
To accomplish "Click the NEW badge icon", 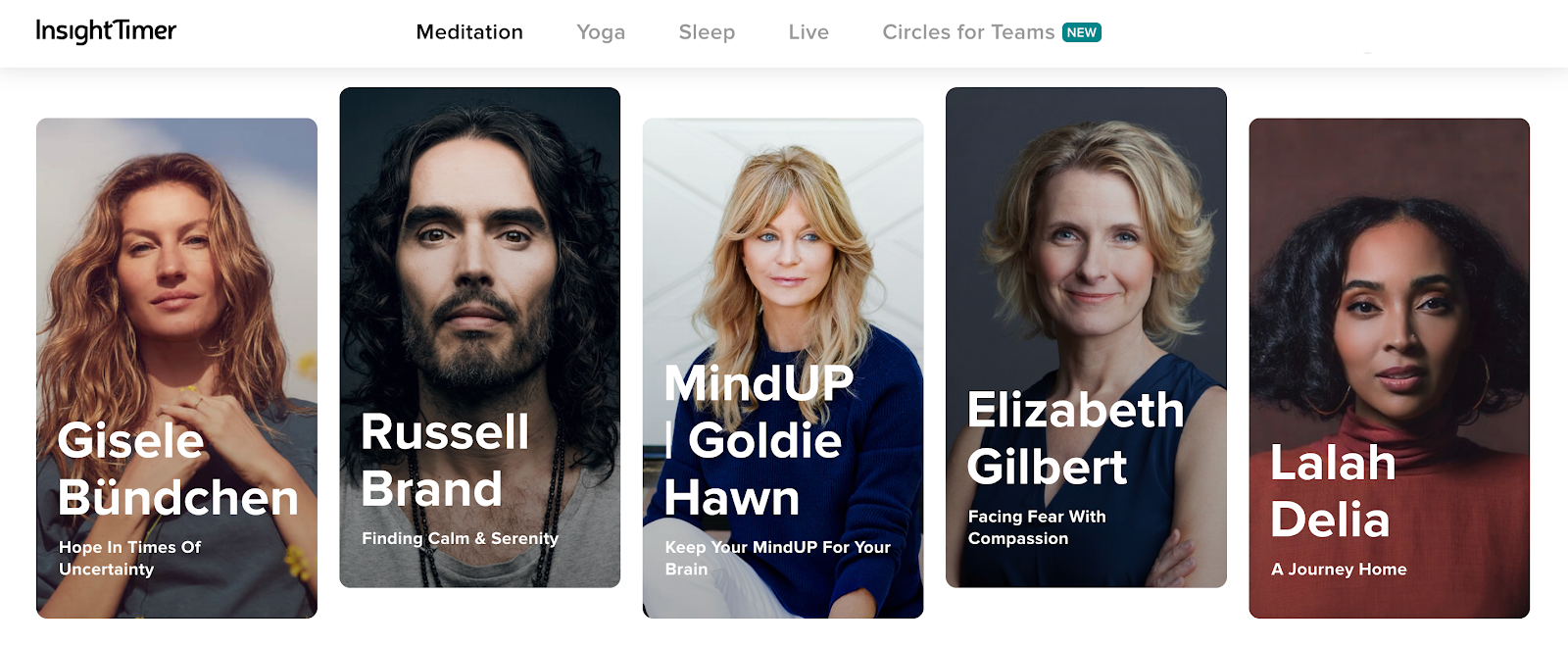I will pos(1082,32).
